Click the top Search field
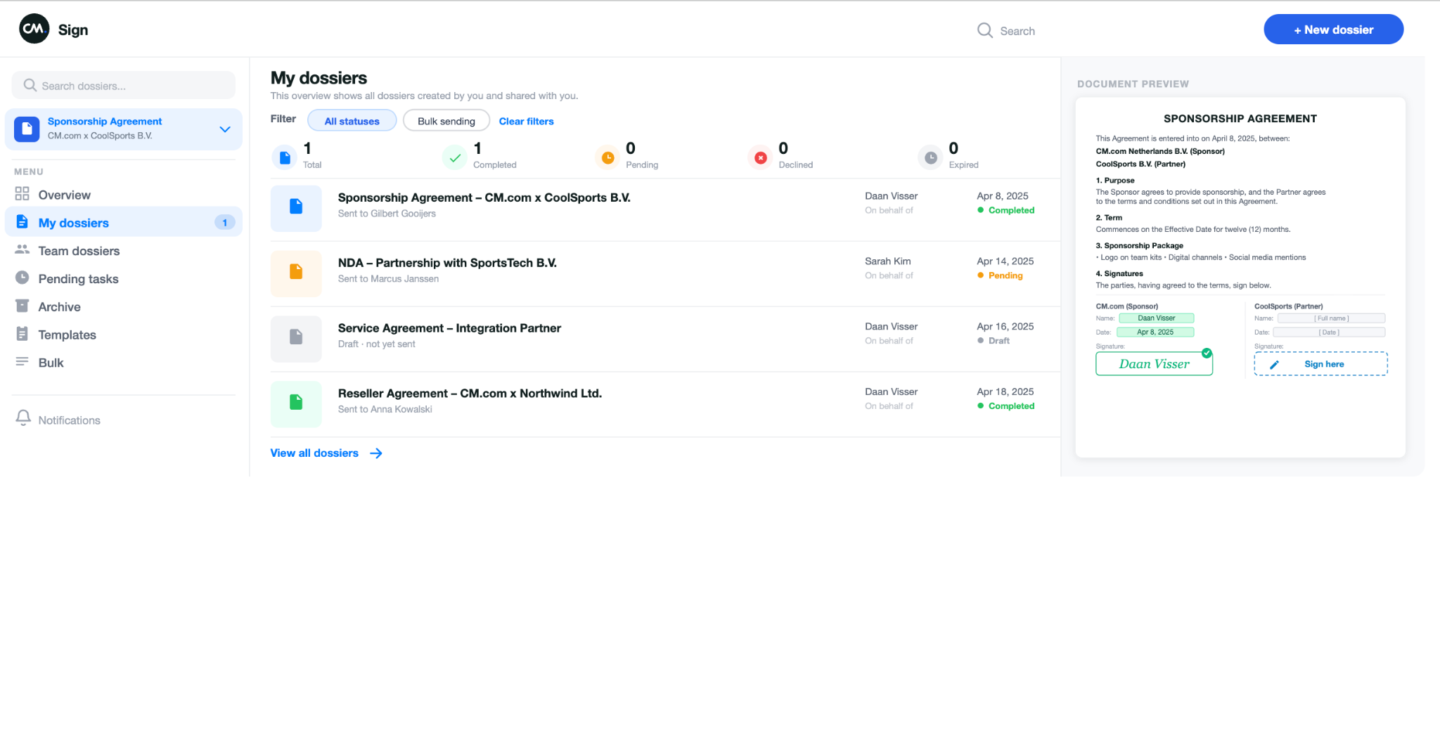The height and width of the screenshot is (740, 1440). click(1017, 31)
